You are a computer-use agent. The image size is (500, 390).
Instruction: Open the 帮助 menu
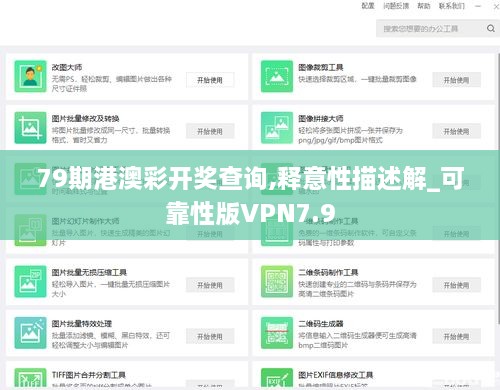(424, 6)
